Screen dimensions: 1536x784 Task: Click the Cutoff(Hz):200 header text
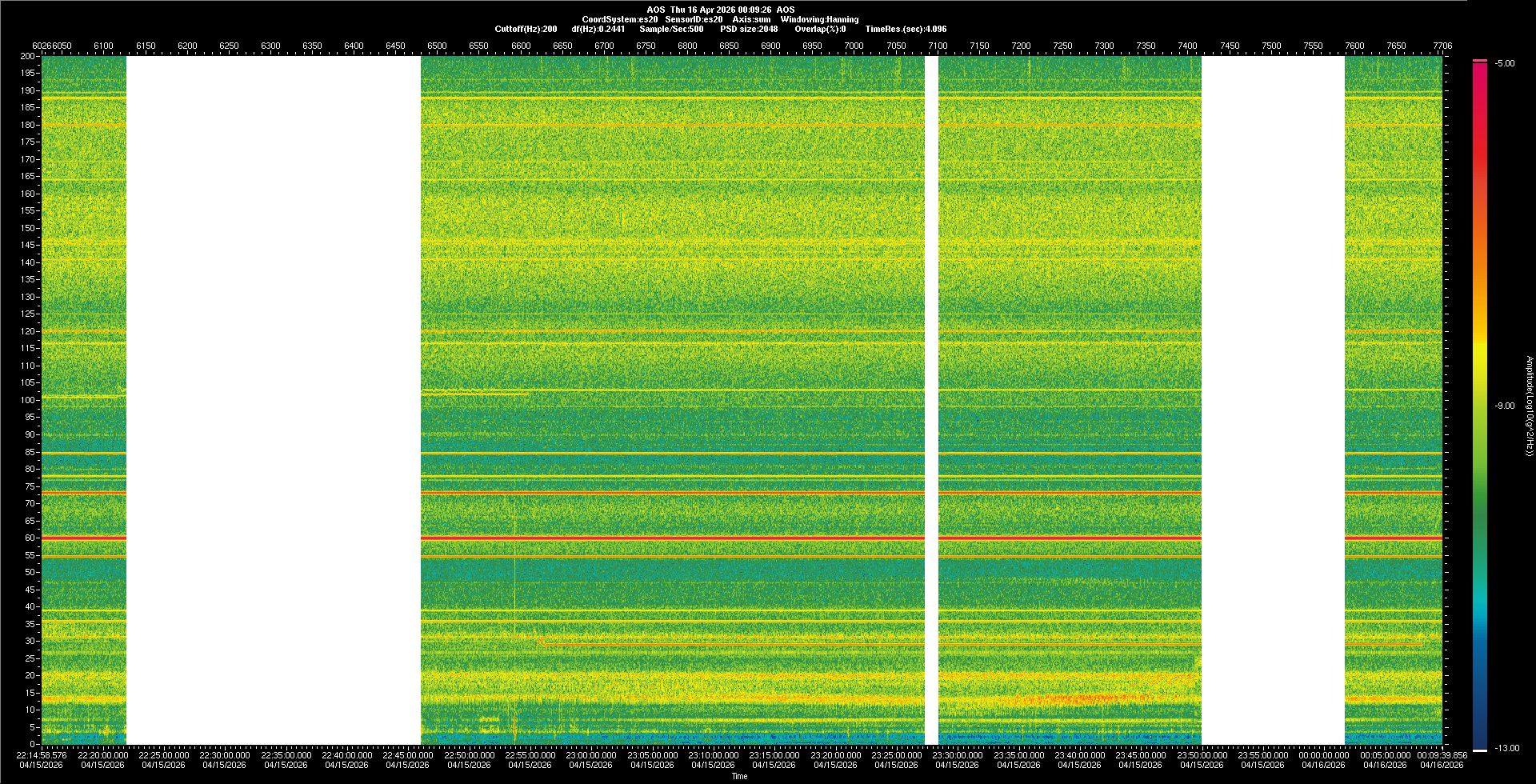pos(526,29)
